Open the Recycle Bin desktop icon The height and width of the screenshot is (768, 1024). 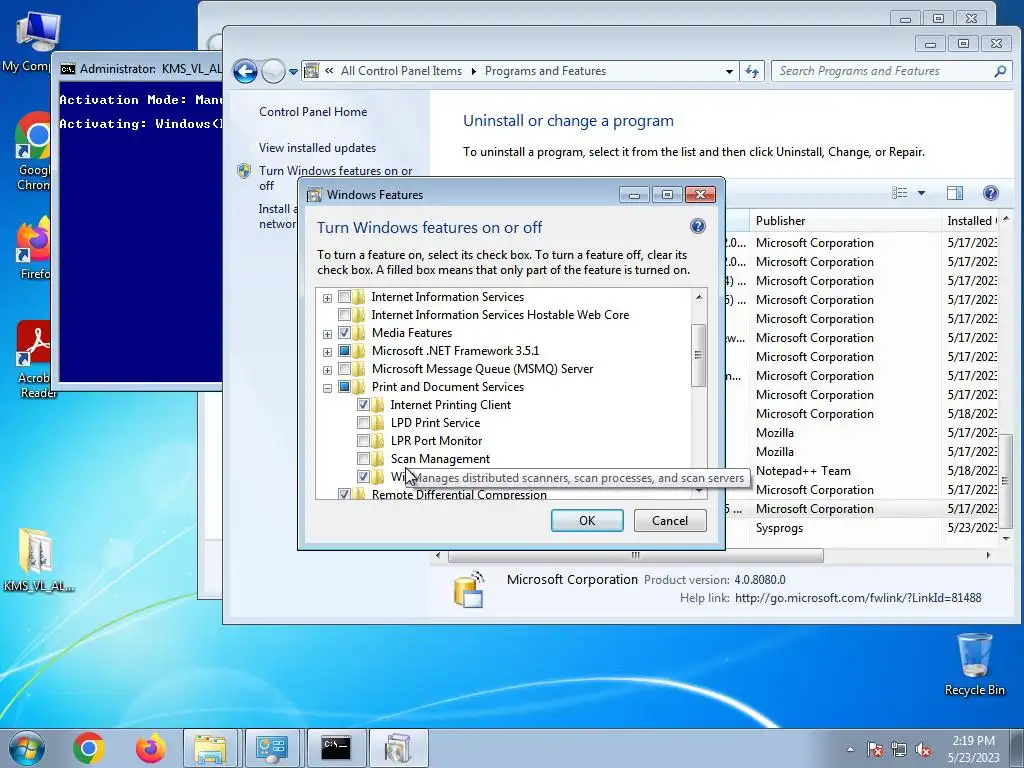974,664
